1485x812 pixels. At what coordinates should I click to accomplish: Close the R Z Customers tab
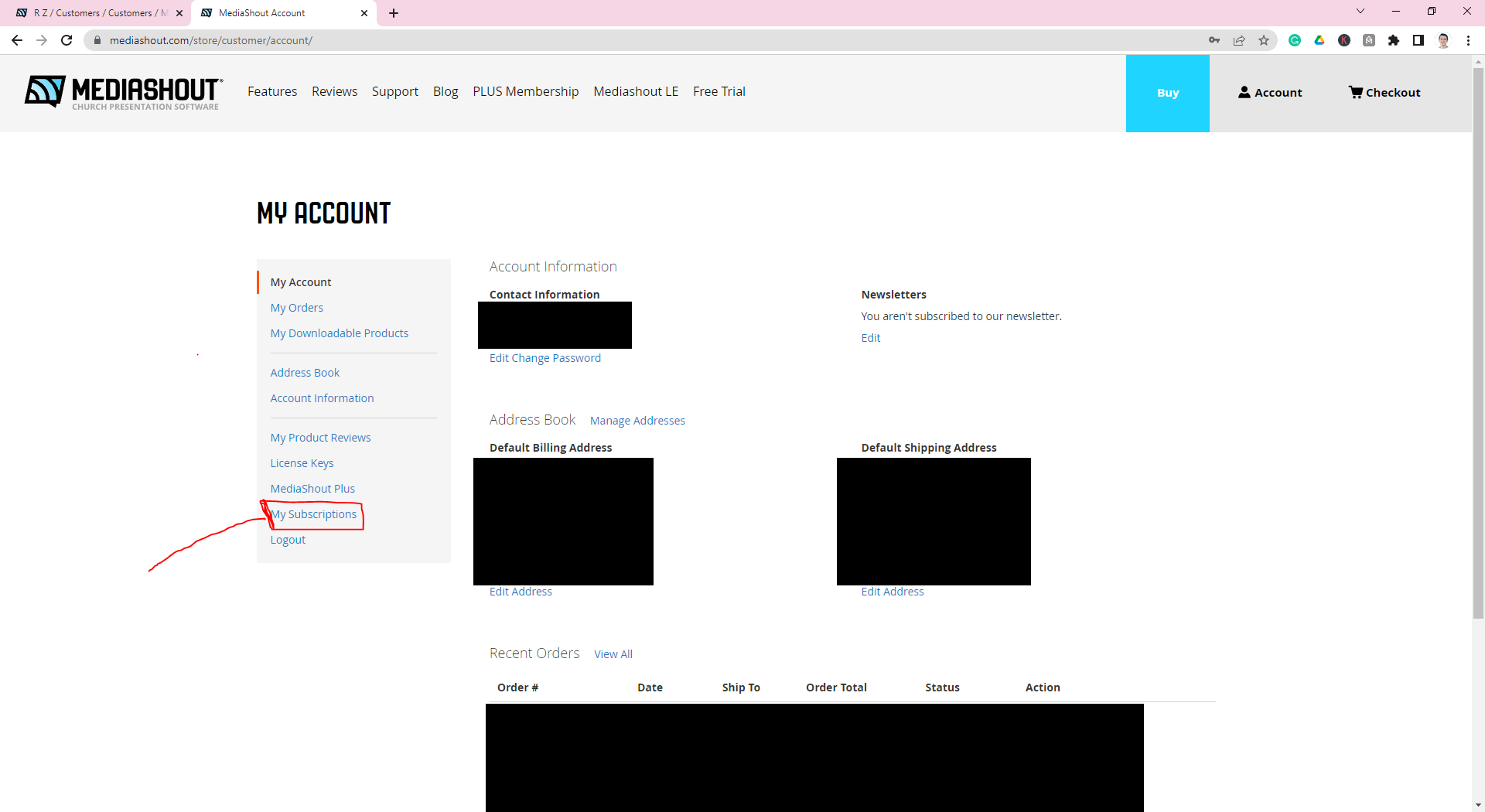pyautogui.click(x=179, y=13)
